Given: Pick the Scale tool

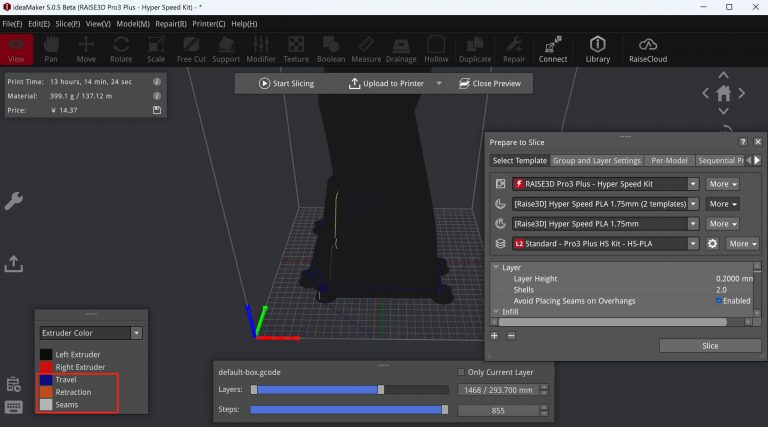Looking at the screenshot, I should click(x=156, y=49).
